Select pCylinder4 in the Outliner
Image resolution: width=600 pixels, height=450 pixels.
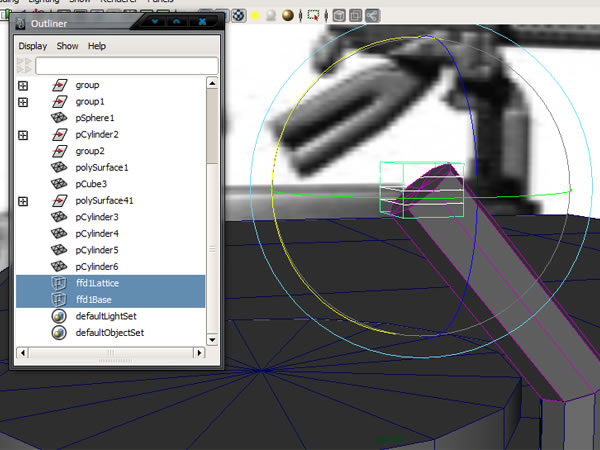click(x=97, y=233)
